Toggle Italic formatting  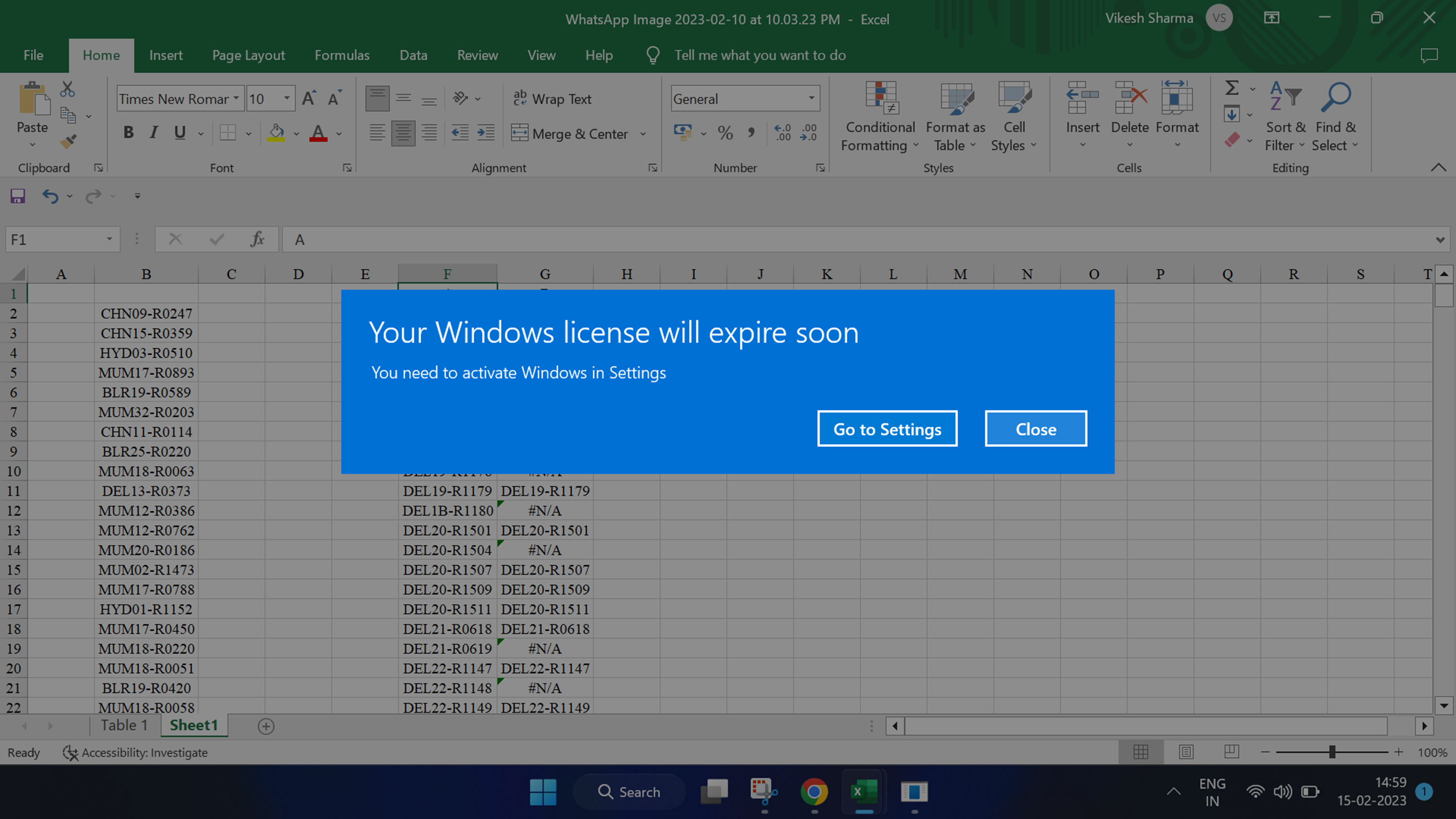point(154,133)
